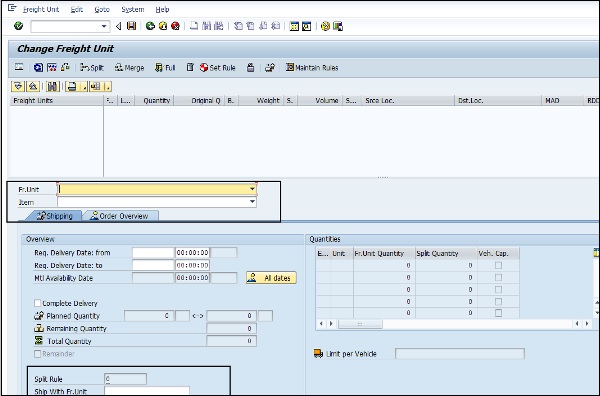600x396 pixels.
Task: Click the printer icon in the list toolbar
Action: pyautogui.click(x=72, y=86)
